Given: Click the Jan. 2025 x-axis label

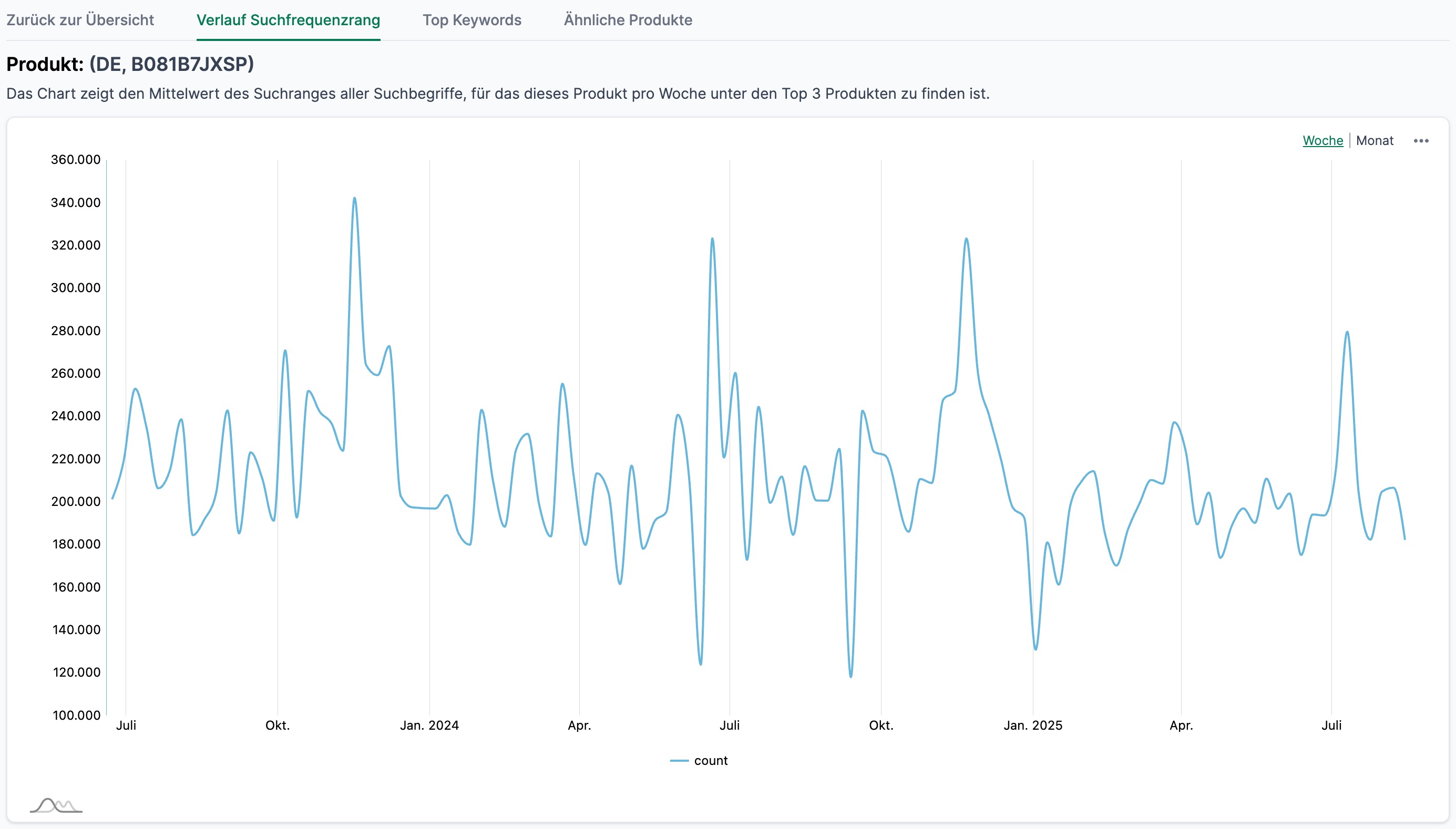Looking at the screenshot, I should pyautogui.click(x=1032, y=726).
